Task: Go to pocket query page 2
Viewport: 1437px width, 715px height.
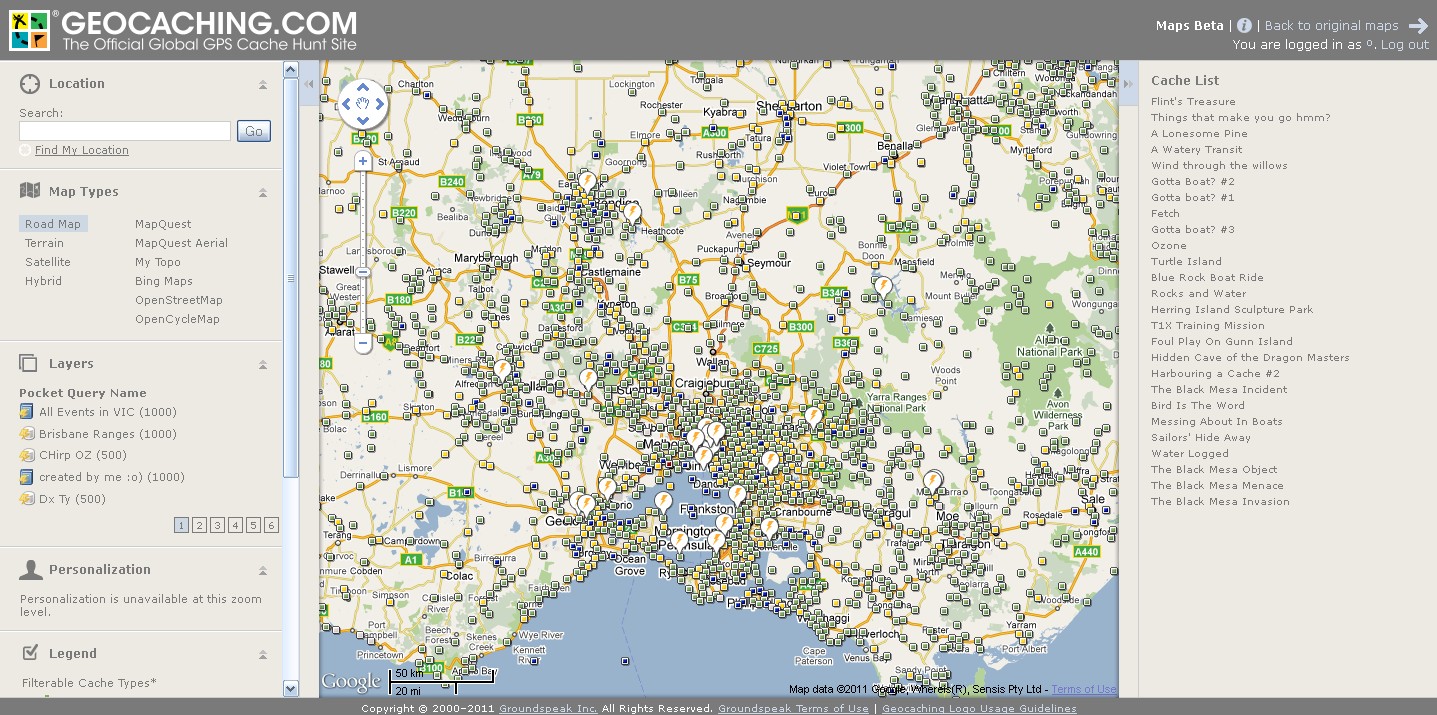Action: tap(199, 525)
